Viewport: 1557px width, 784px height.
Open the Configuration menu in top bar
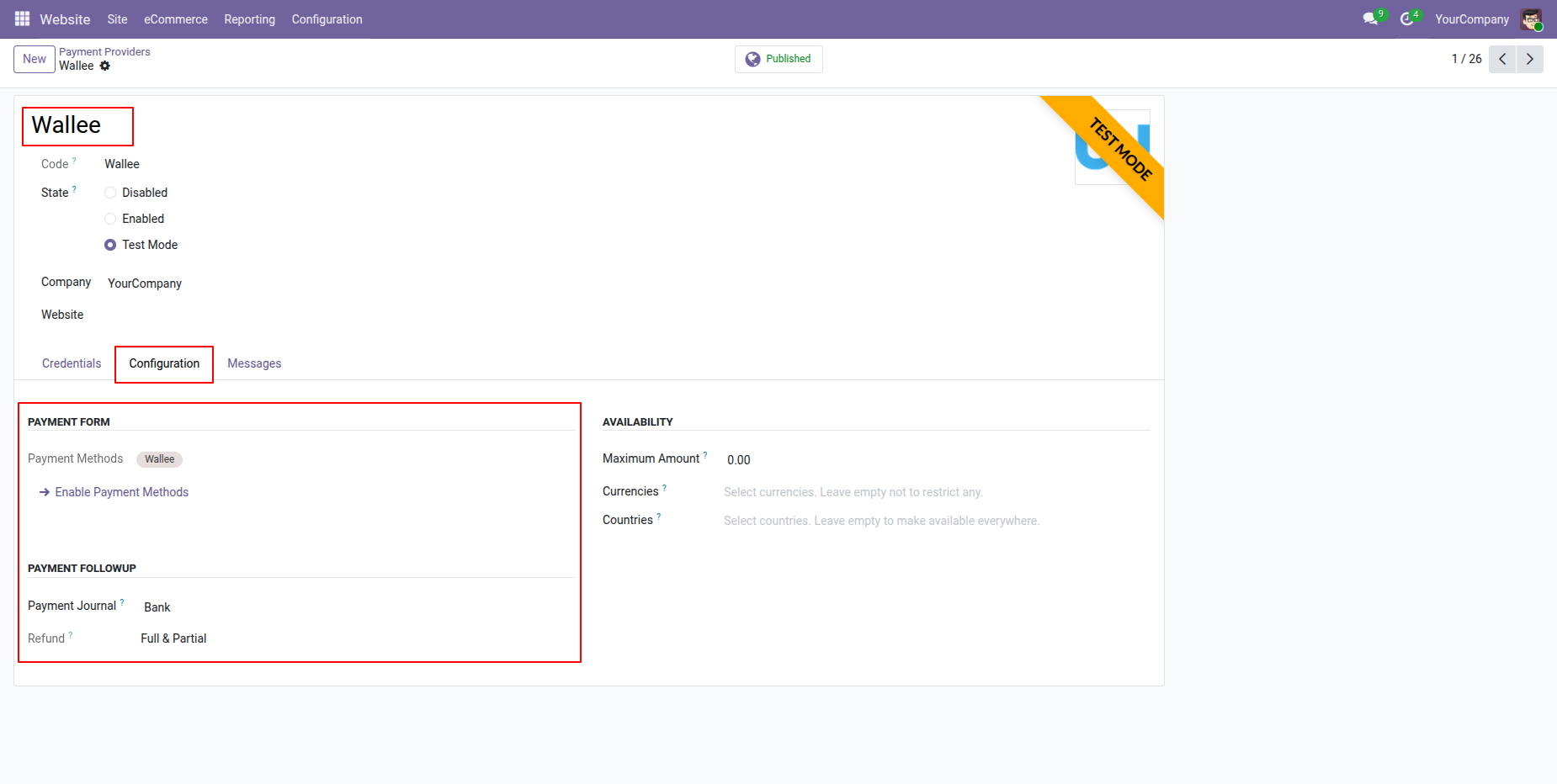pos(327,19)
